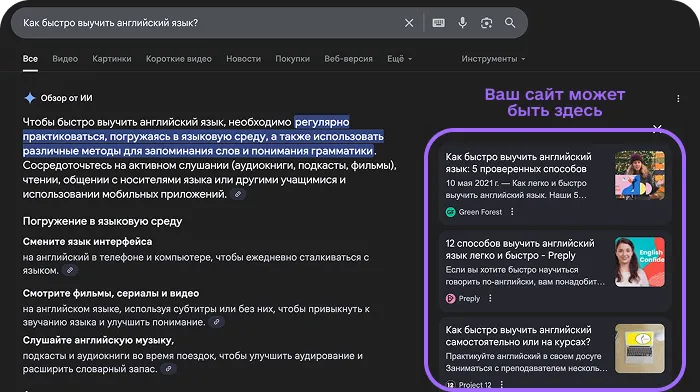Open image search with the camera lens icon

click(486, 23)
